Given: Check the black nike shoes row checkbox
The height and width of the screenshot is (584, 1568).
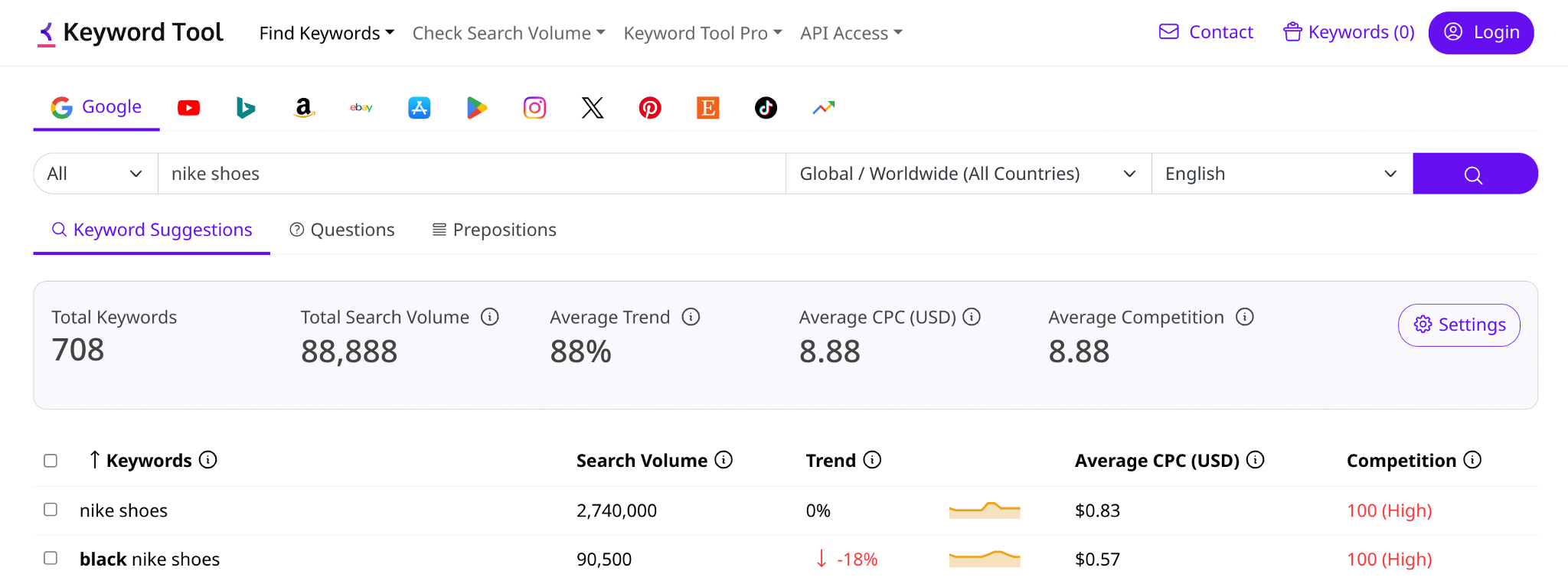Looking at the screenshot, I should click(51, 559).
